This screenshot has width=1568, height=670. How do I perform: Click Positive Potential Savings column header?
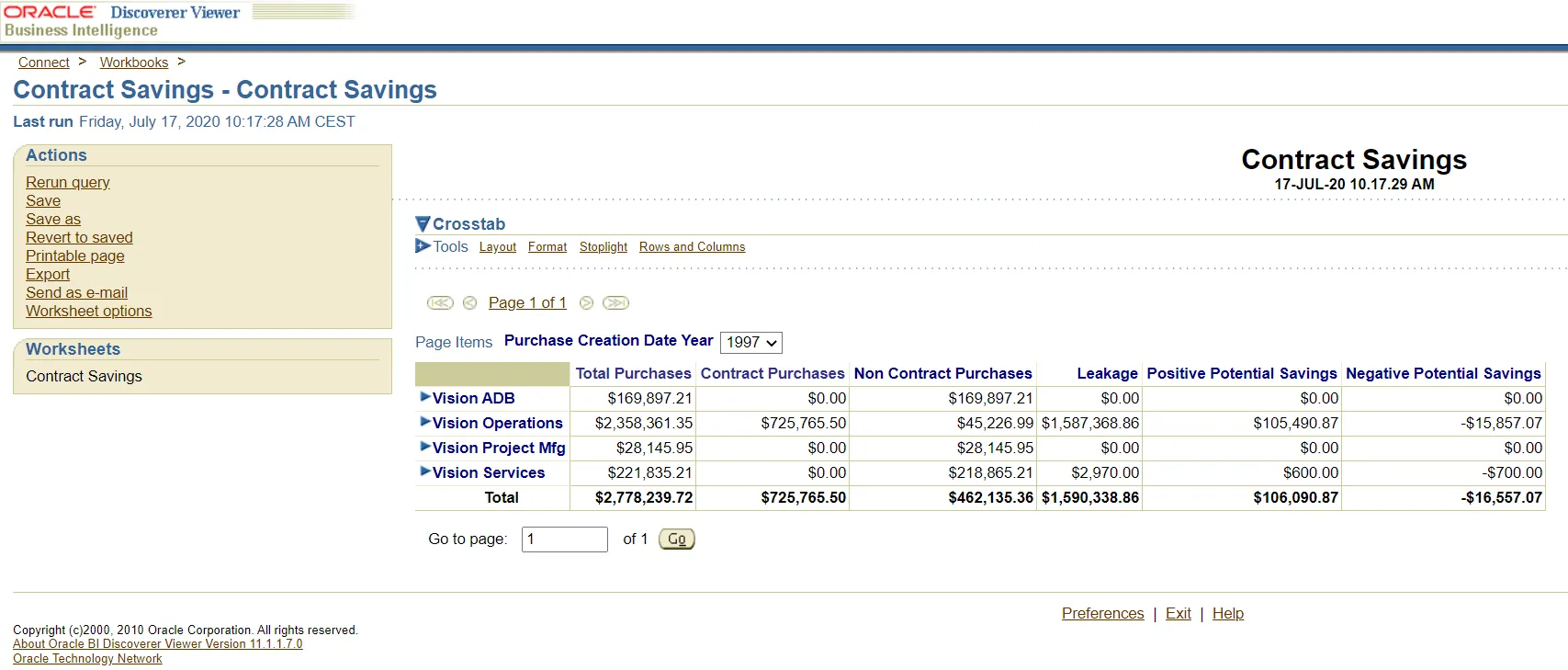(1242, 373)
